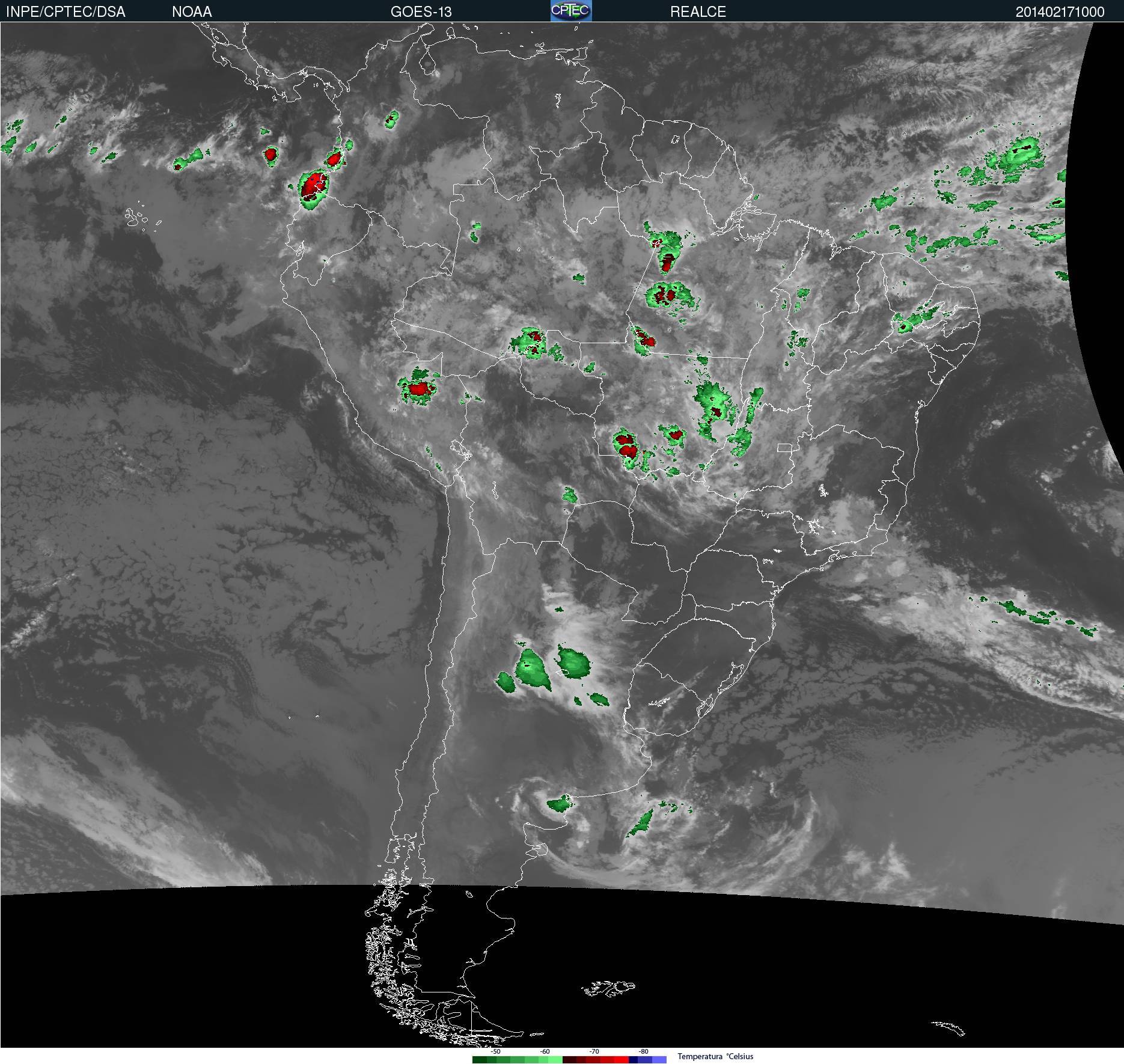Select the GOES-13 satellite label
1124x1064 pixels.
coord(421,11)
